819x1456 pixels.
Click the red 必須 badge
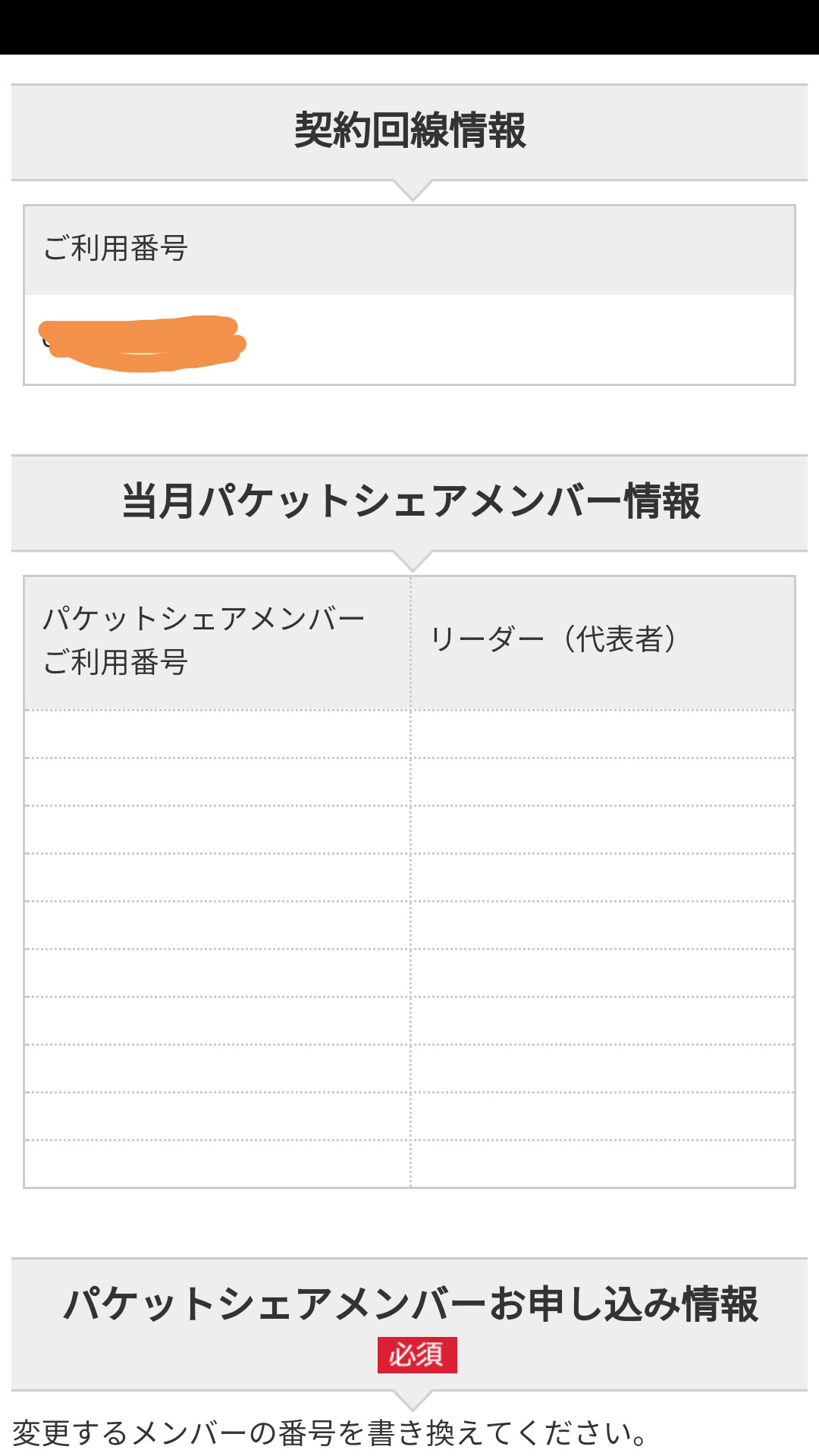point(417,1355)
